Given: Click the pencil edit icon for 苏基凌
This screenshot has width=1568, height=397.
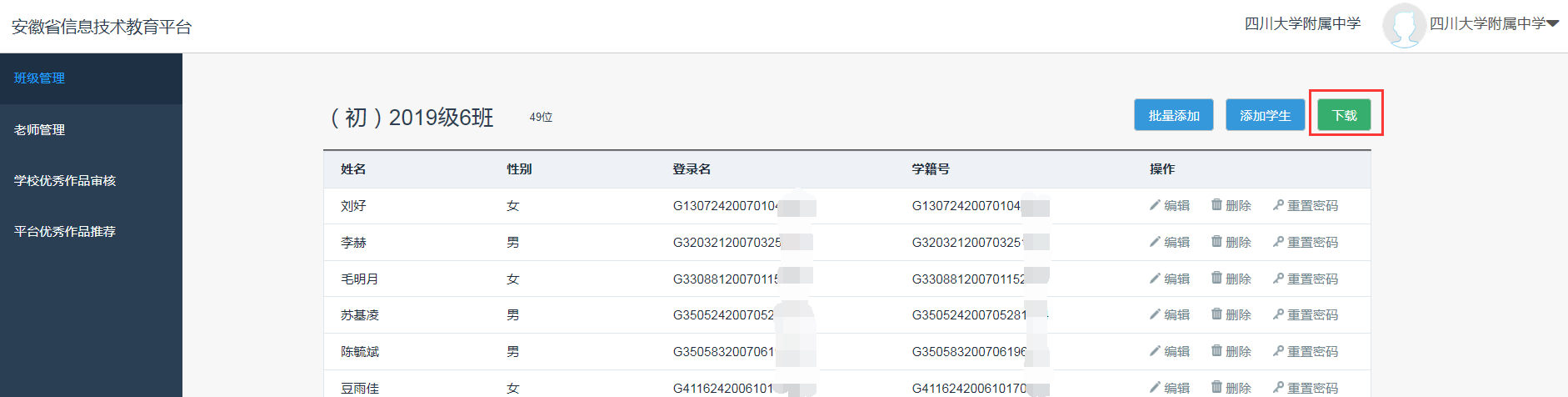Looking at the screenshot, I should coord(1155,314).
